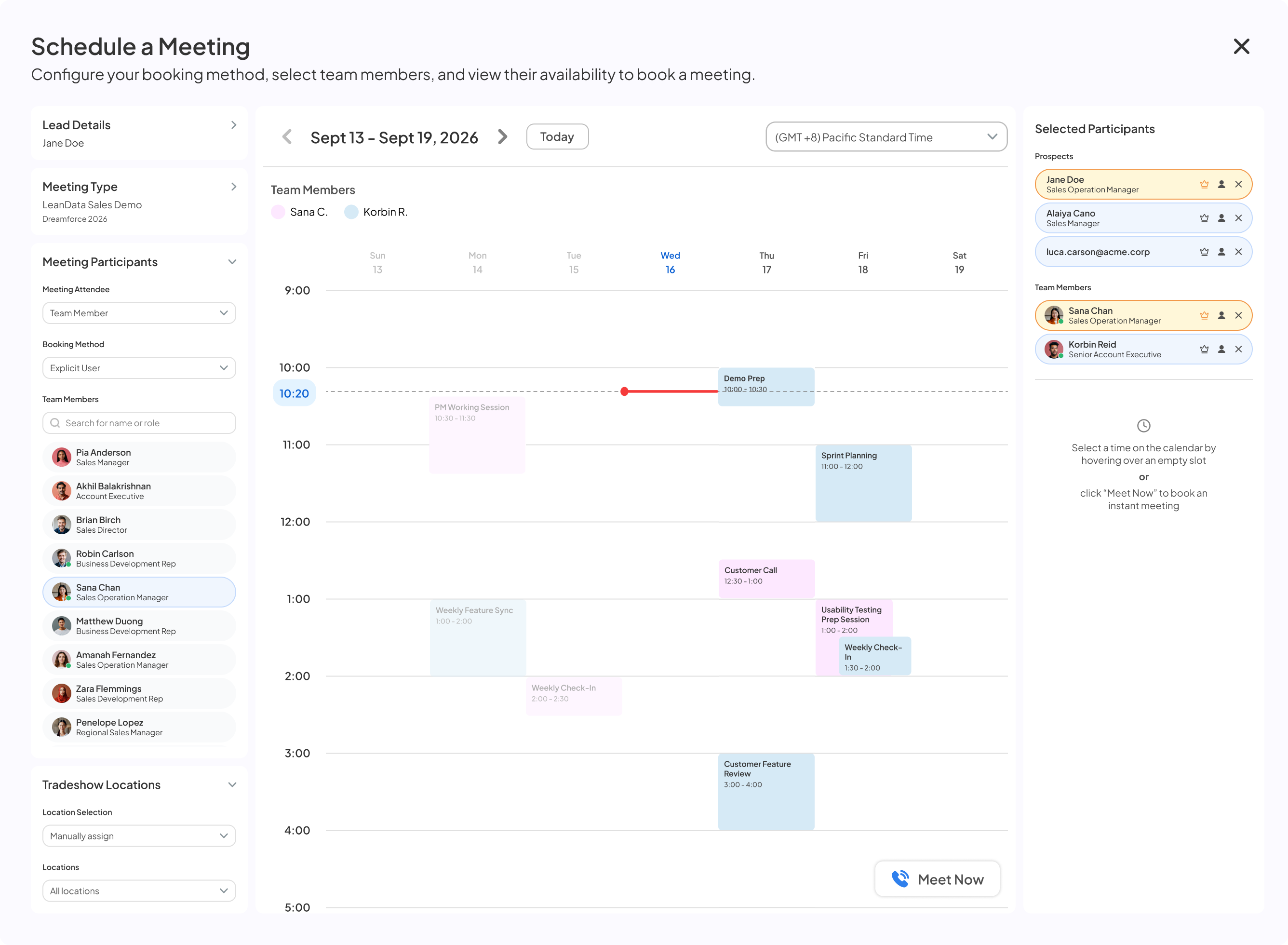Remove Korbin Reid from selected team members

pyautogui.click(x=1239, y=349)
